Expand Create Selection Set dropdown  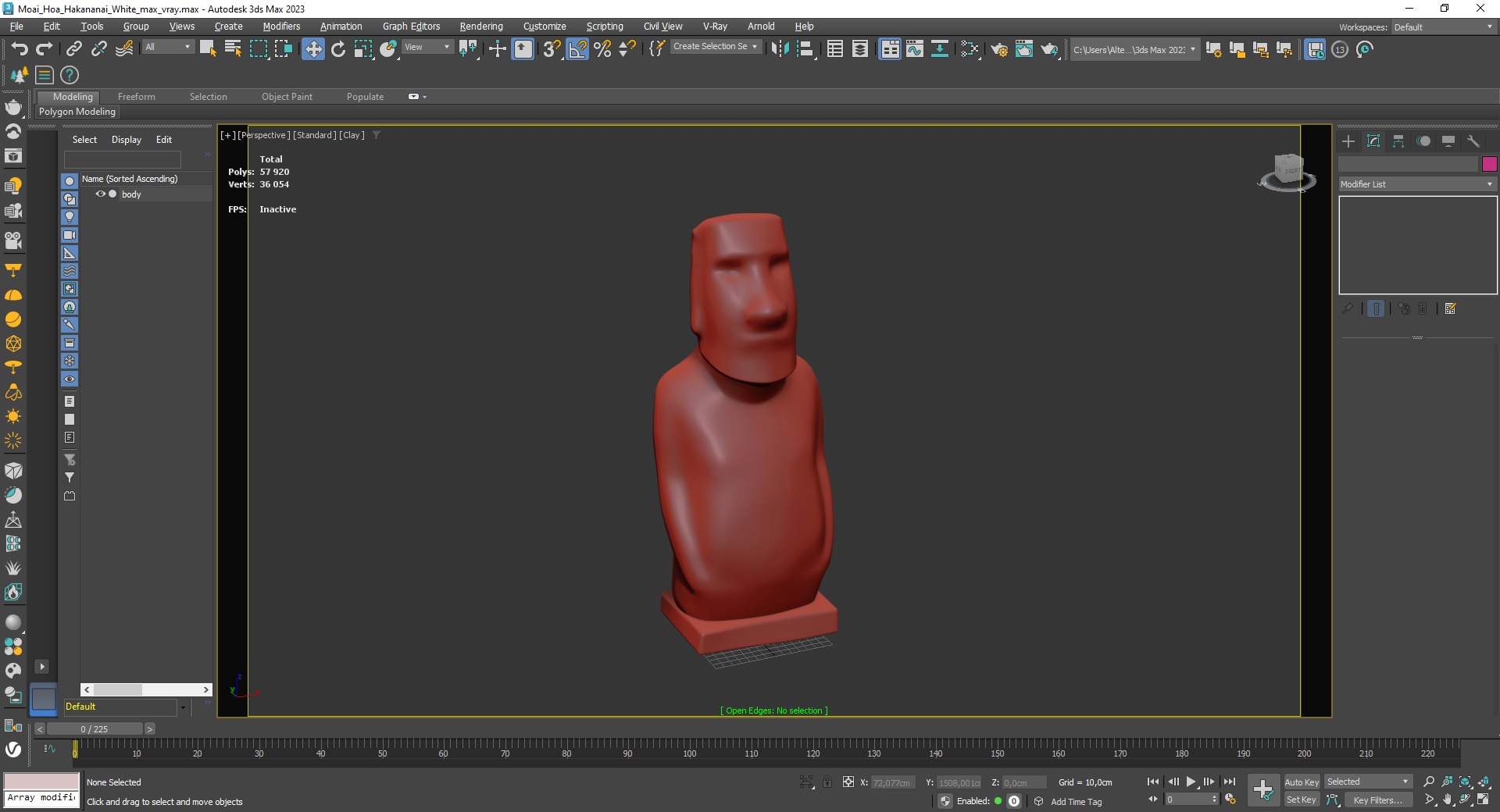(716, 47)
